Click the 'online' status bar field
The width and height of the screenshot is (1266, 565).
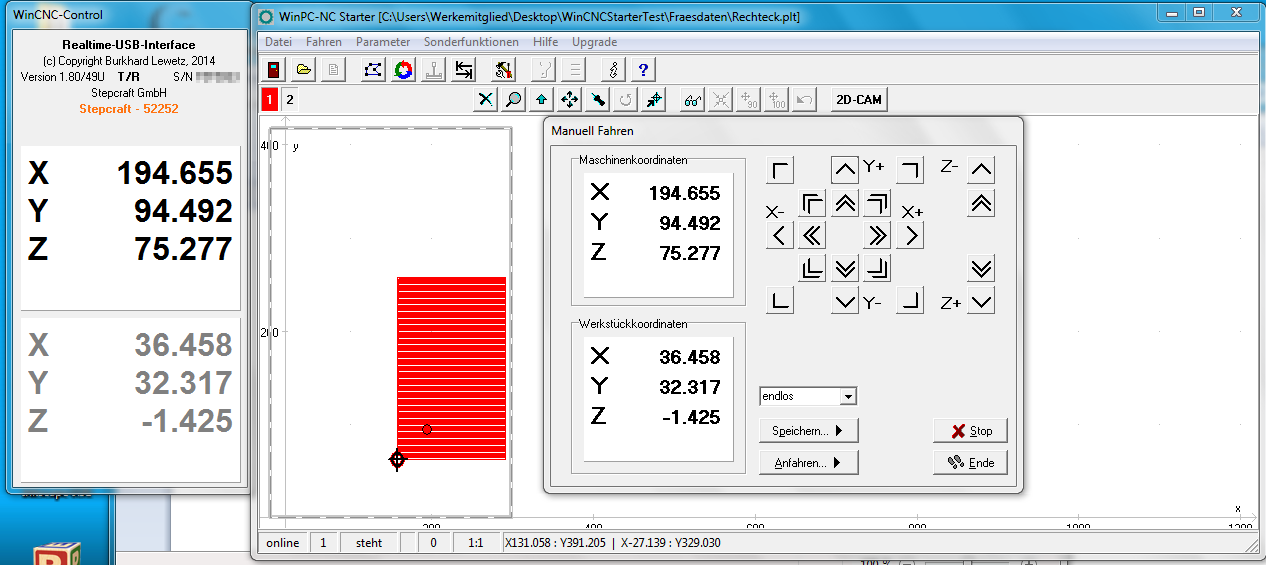[283, 543]
